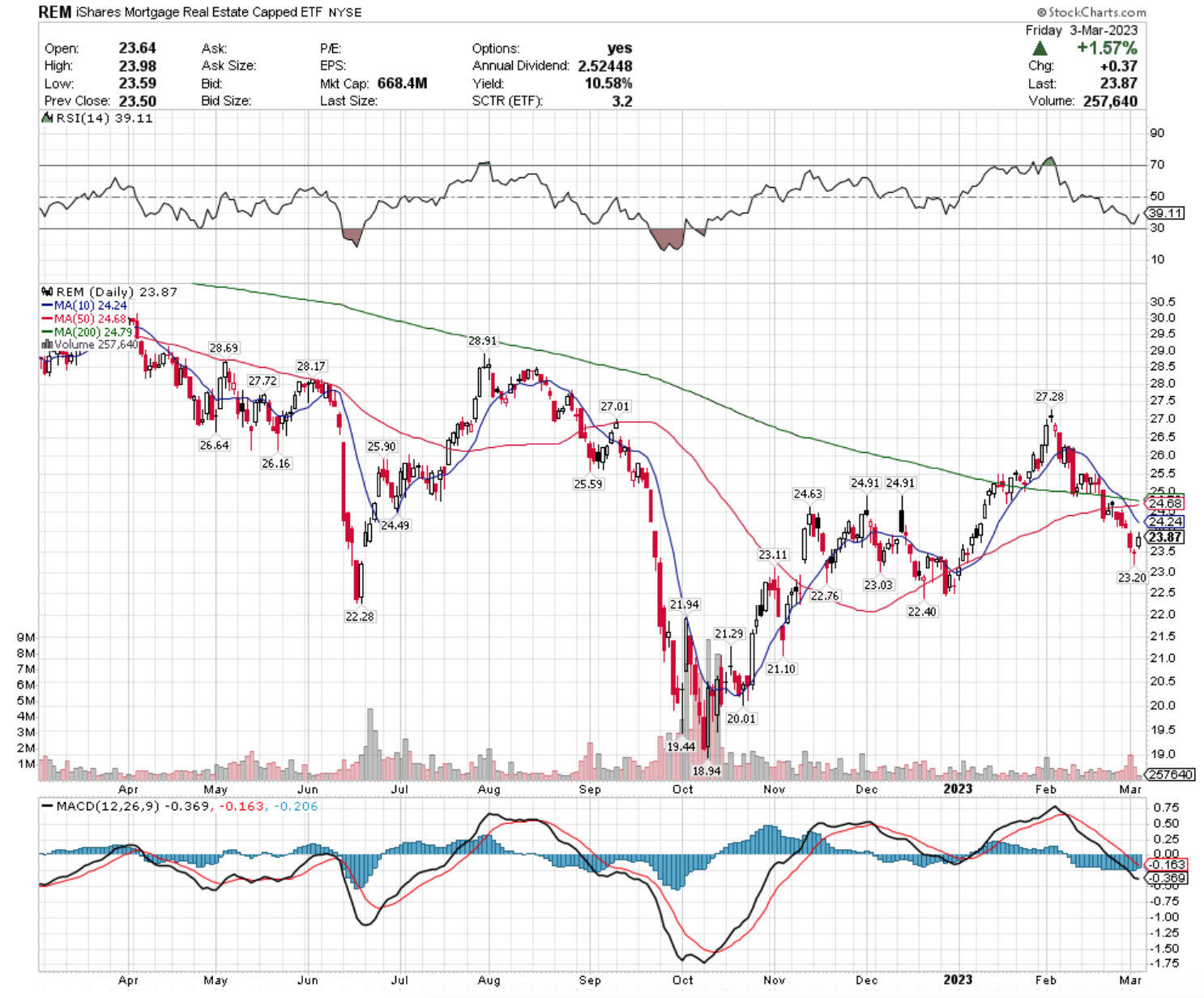Click the 27.28 February peak label
The image size is (1204, 998).
(x=1049, y=396)
